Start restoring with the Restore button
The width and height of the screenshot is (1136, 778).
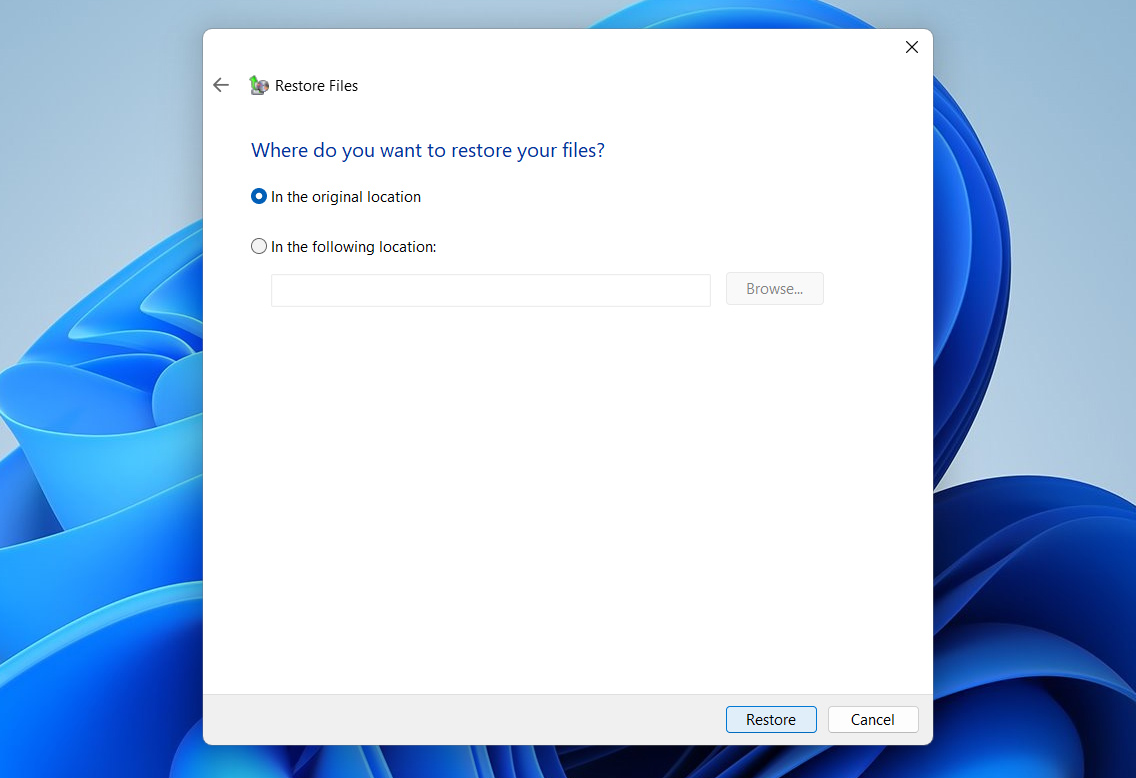pyautogui.click(x=771, y=719)
